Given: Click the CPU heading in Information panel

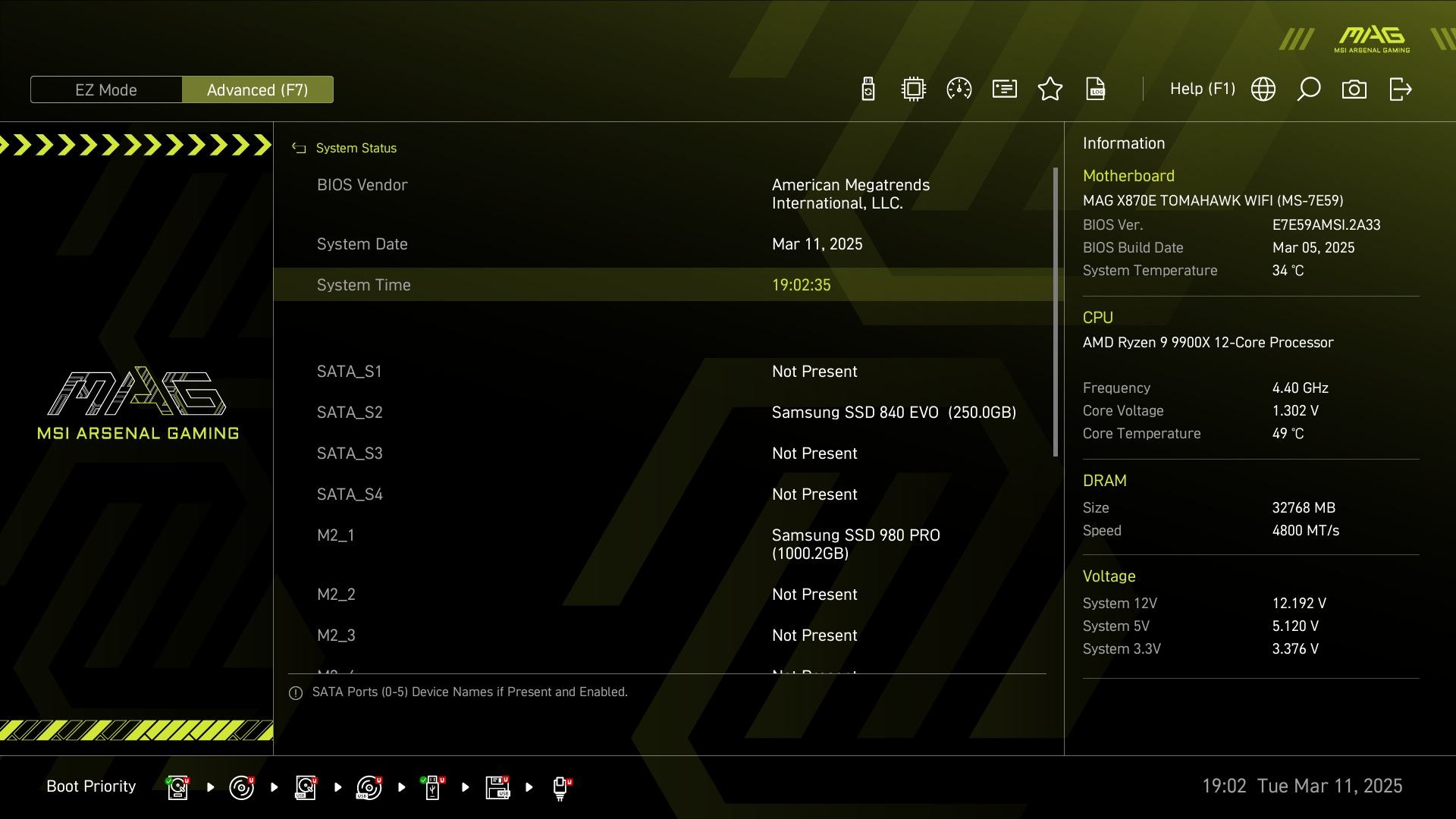Looking at the screenshot, I should 1098,318.
